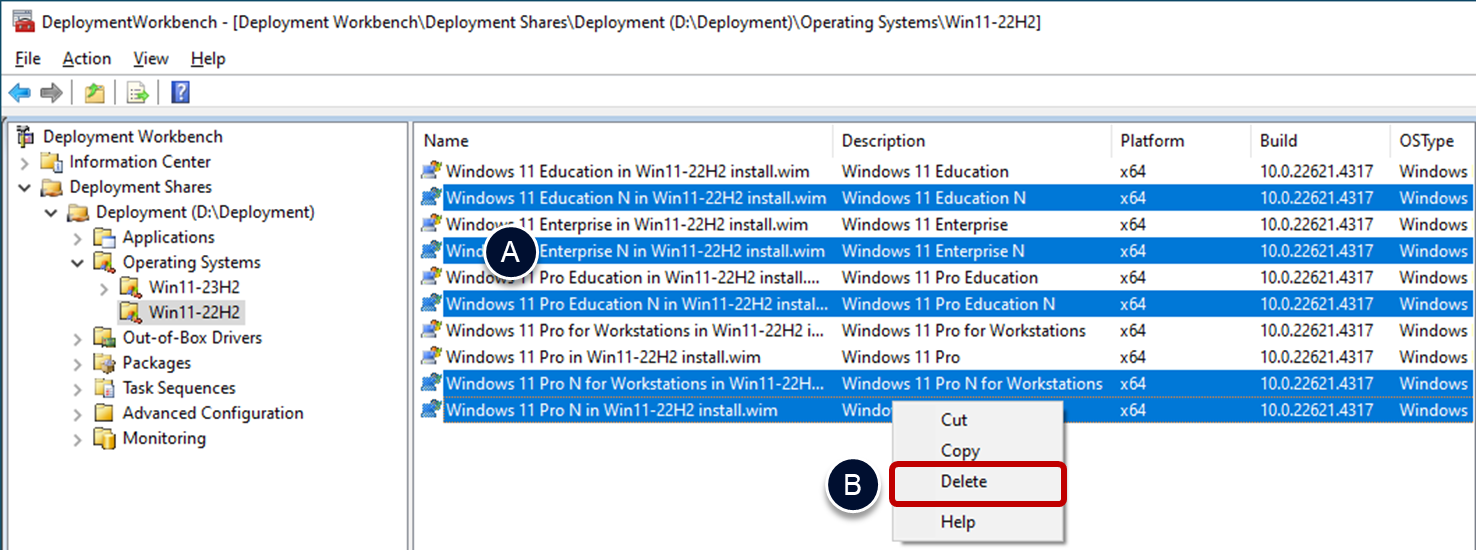Viewport: 1476px width, 550px height.
Task: Sort by the OSType column header
Action: (1433, 141)
